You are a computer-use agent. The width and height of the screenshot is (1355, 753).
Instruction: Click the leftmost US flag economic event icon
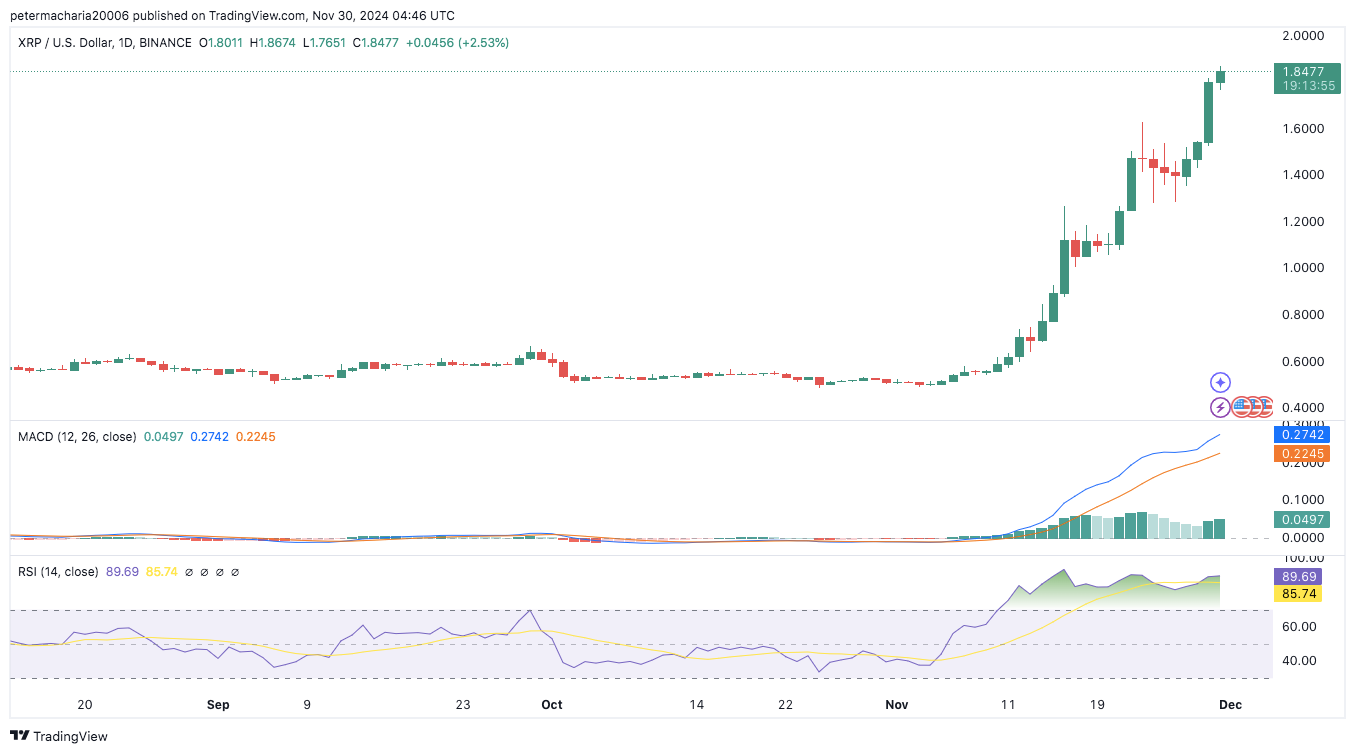tap(1241, 407)
